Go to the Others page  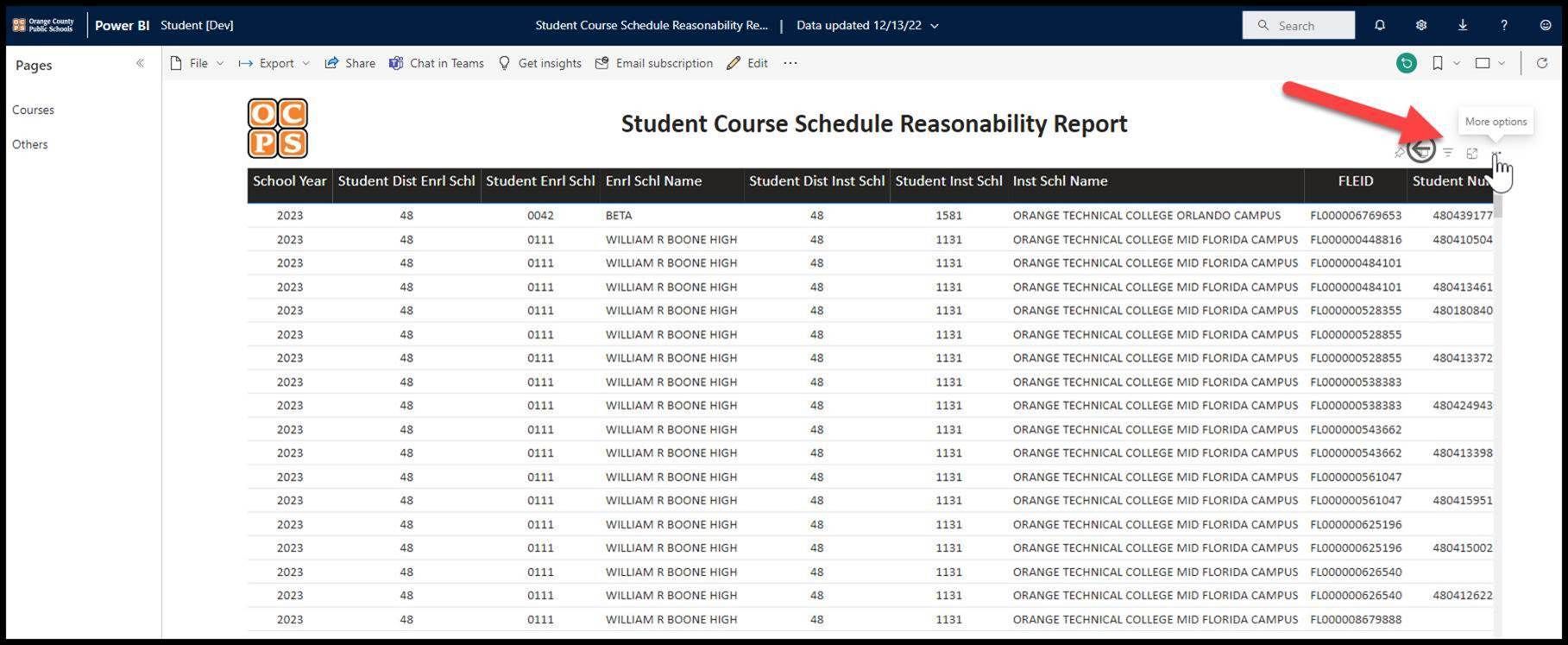tap(29, 144)
